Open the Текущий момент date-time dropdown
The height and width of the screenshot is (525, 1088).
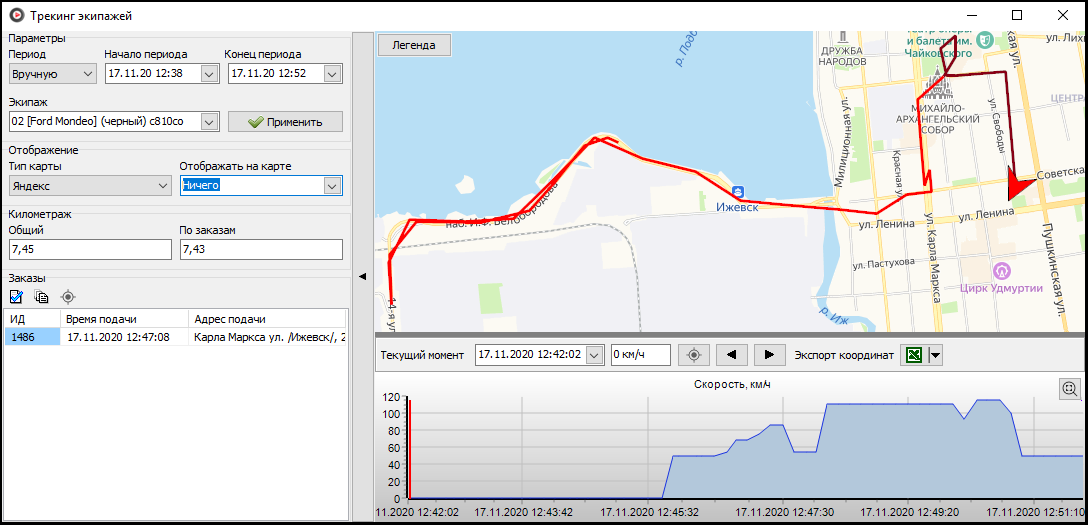595,354
